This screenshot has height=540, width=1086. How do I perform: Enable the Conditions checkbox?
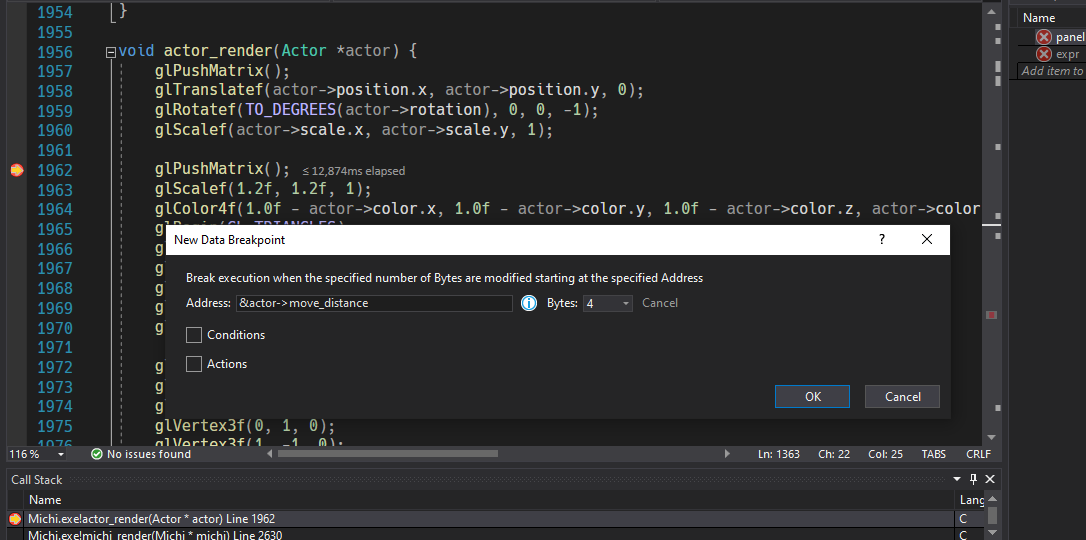(x=194, y=335)
